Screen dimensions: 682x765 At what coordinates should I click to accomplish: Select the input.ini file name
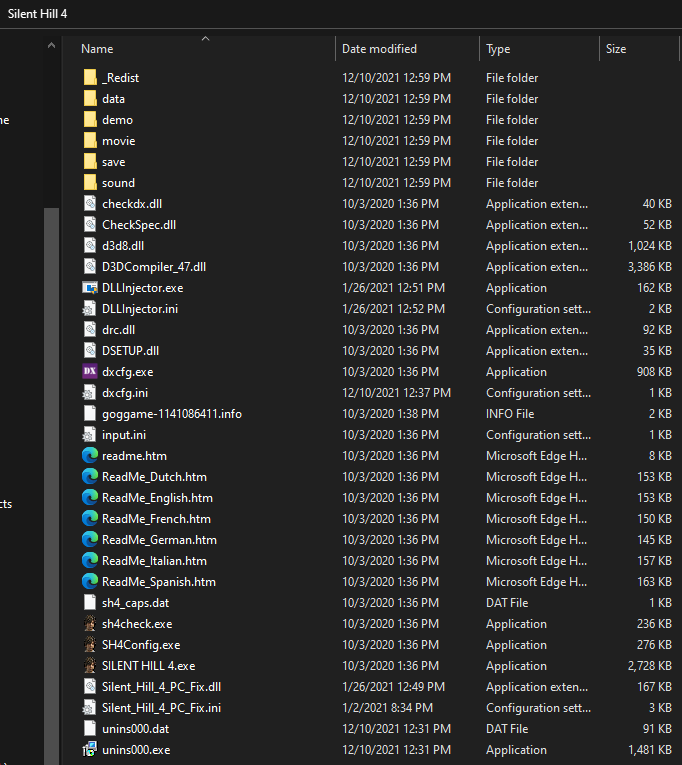pyautogui.click(x=124, y=435)
